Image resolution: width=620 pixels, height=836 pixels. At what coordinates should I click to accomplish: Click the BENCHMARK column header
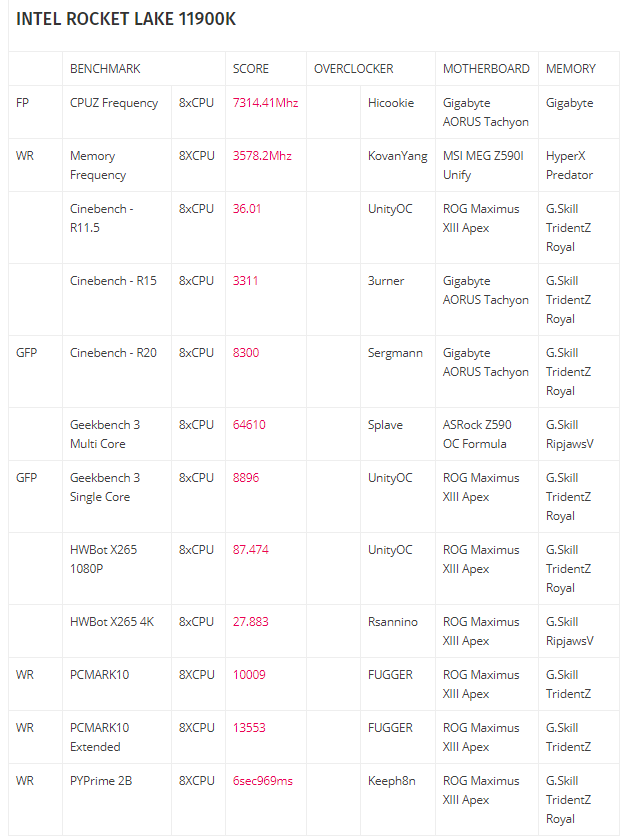[105, 69]
